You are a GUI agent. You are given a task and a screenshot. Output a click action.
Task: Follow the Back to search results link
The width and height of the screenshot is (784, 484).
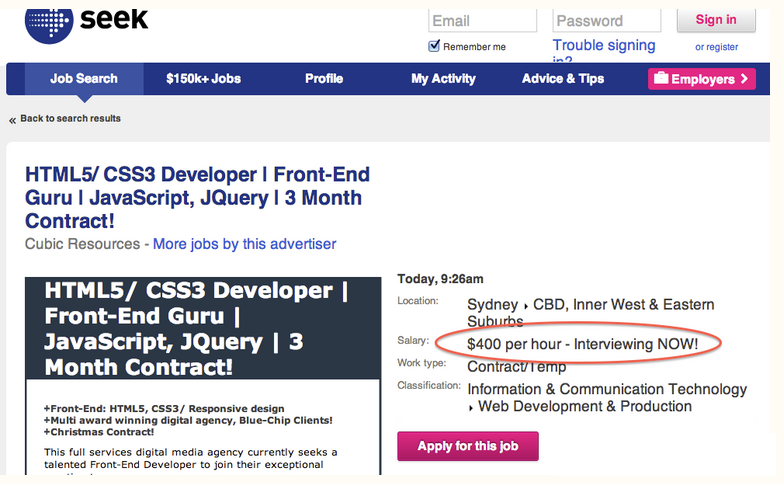[x=70, y=119]
